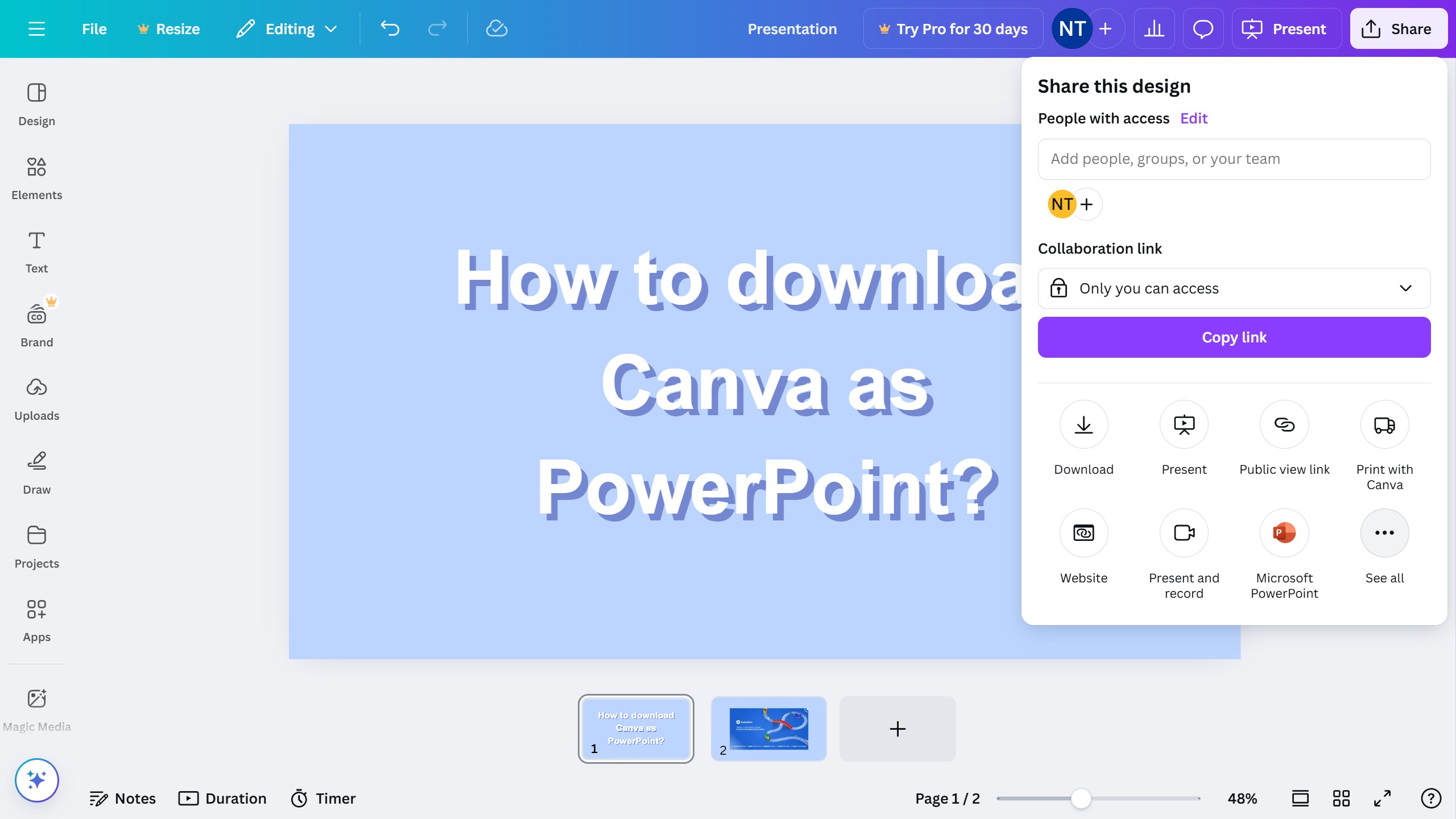1456x819 pixels.
Task: Click the Website share icon
Action: click(1083, 533)
